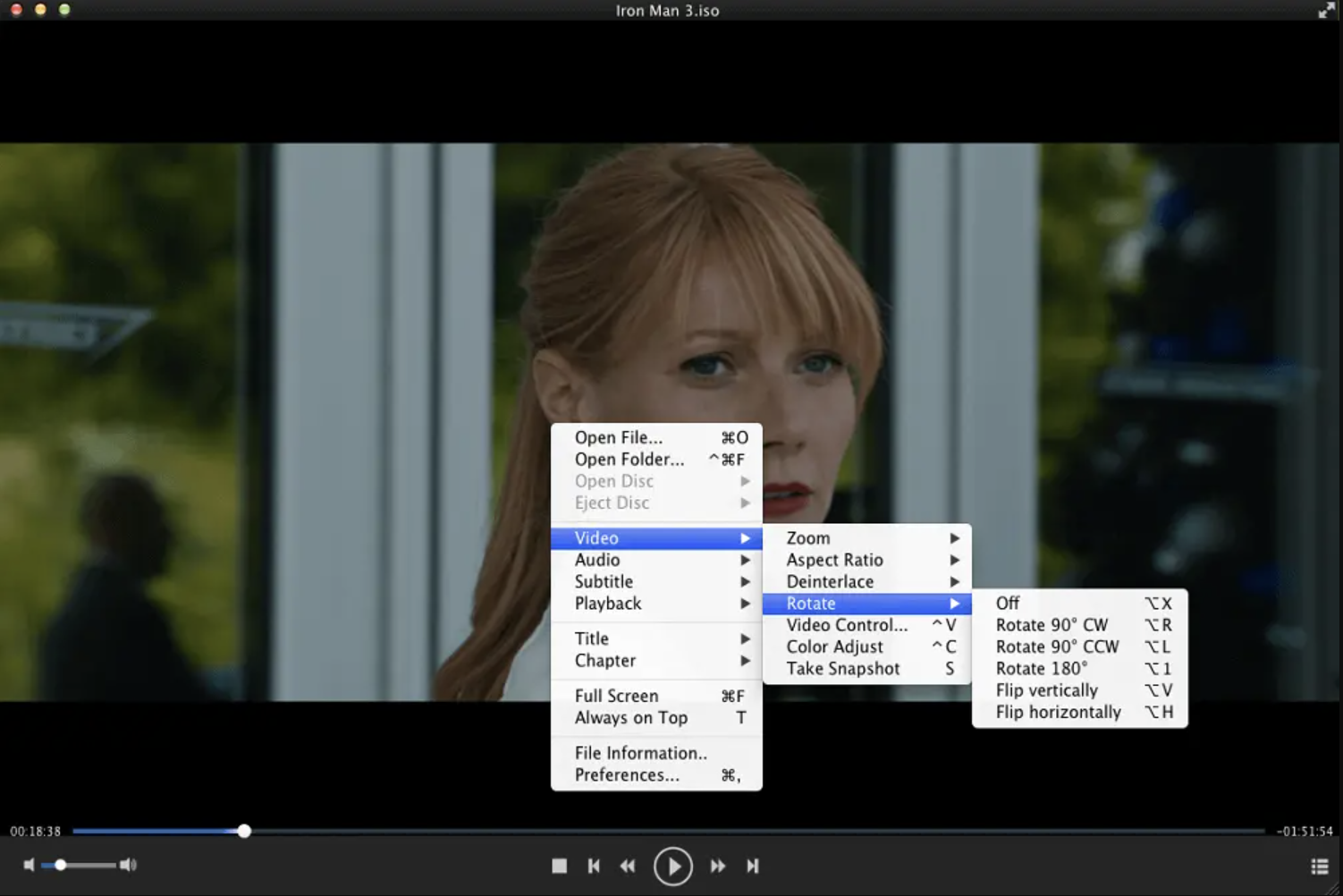Viewport: 1343px width, 896px height.
Task: Click the fast forward icon
Action: (x=718, y=866)
